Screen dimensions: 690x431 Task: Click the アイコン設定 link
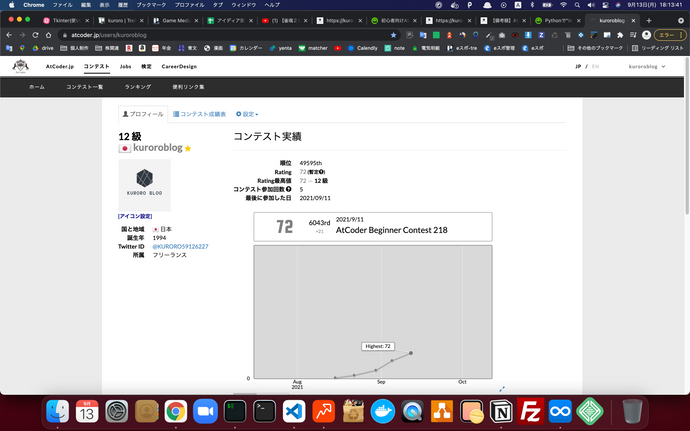135,216
